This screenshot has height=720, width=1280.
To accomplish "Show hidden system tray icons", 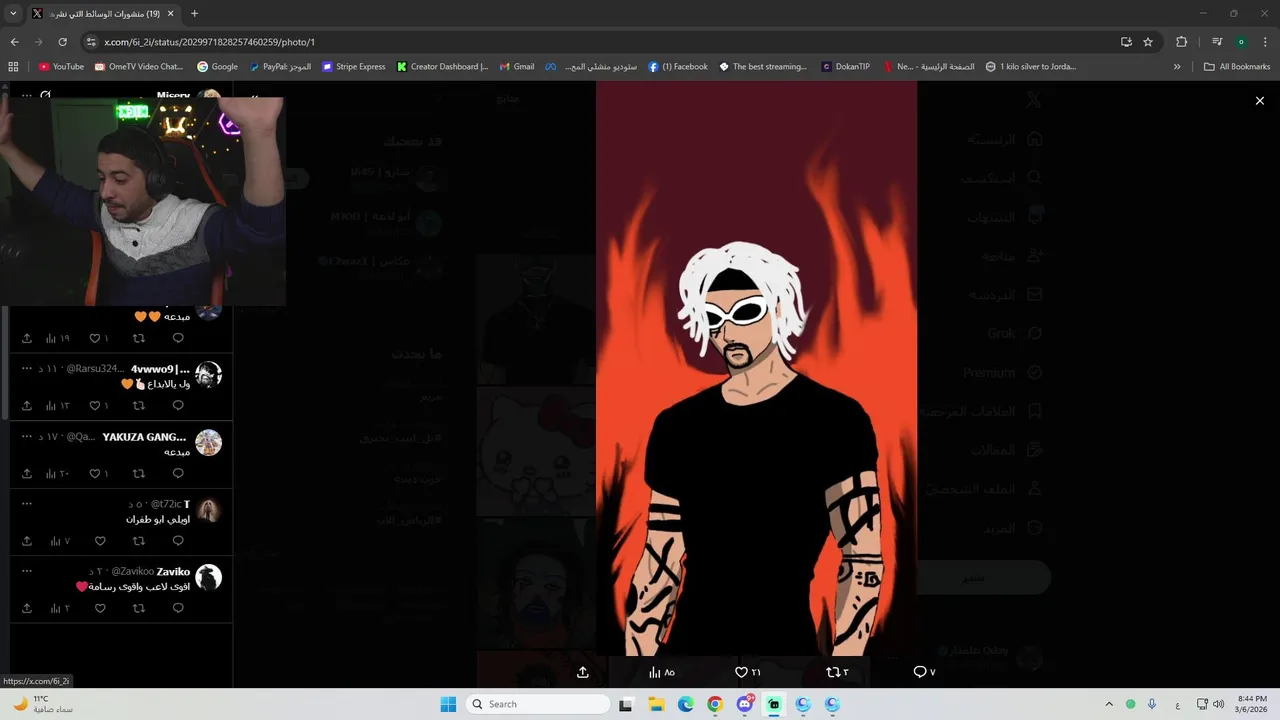I will coord(1109,704).
